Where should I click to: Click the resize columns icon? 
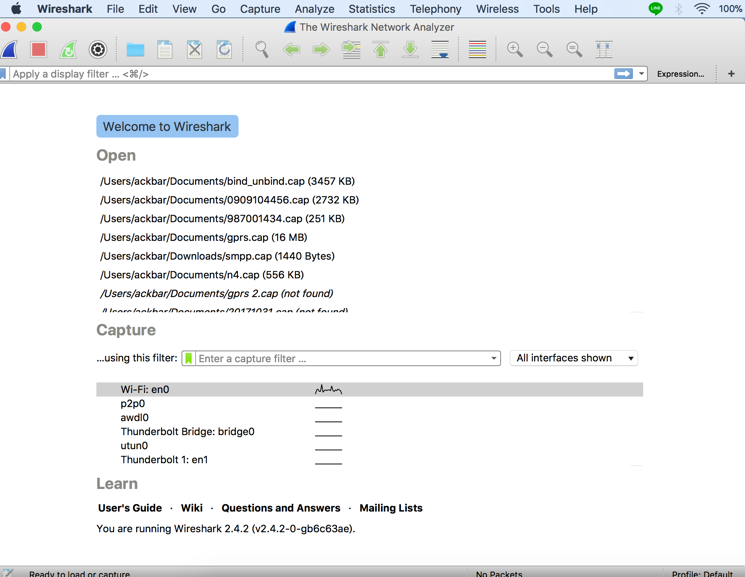[x=604, y=49]
